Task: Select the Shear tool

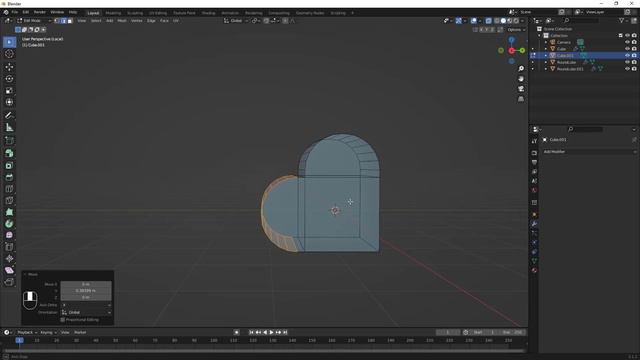Action: (x=9, y=270)
